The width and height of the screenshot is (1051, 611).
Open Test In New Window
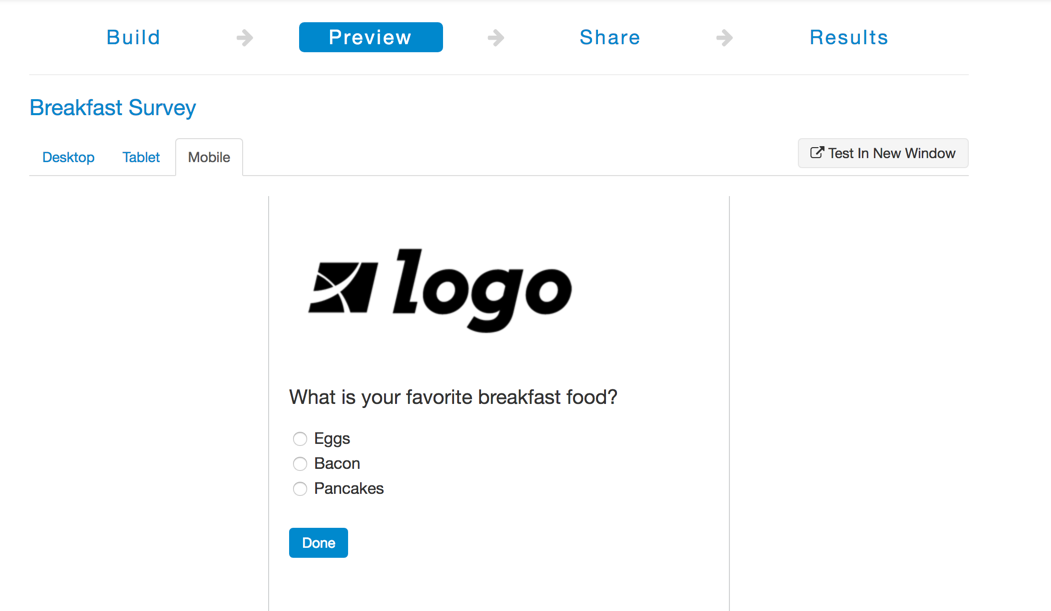883,153
